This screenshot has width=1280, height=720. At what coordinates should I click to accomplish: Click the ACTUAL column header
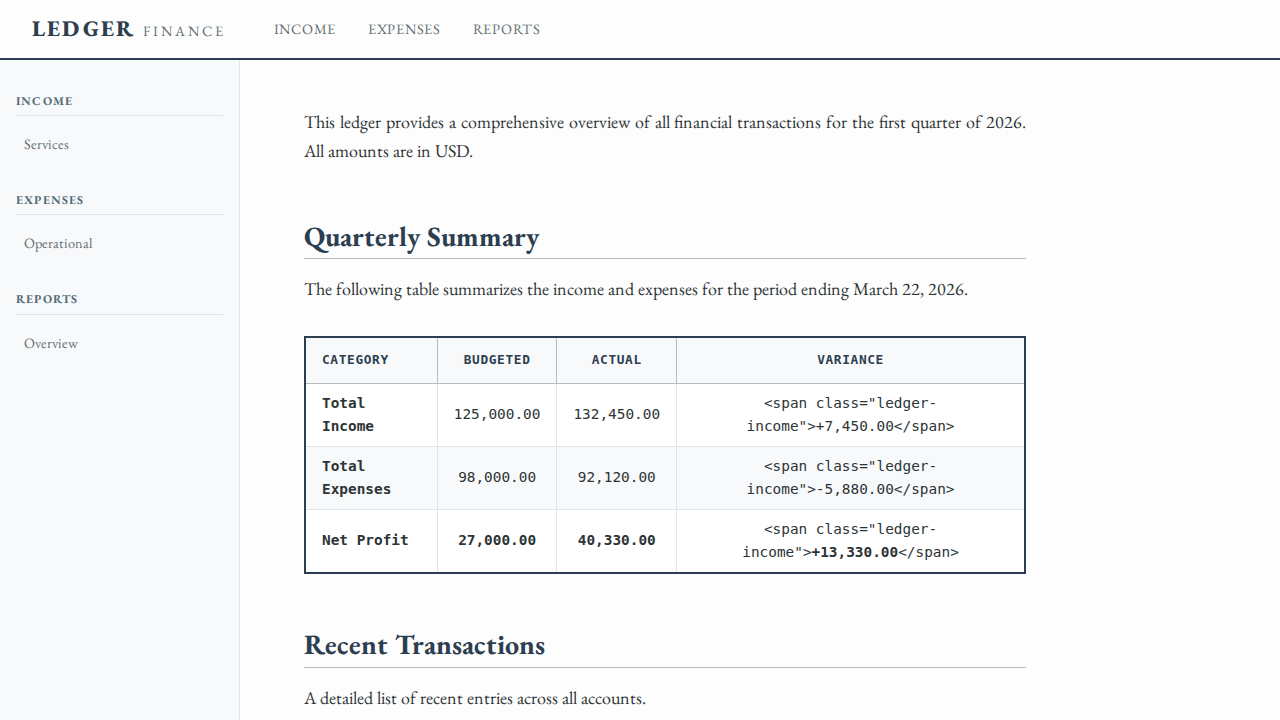(616, 359)
